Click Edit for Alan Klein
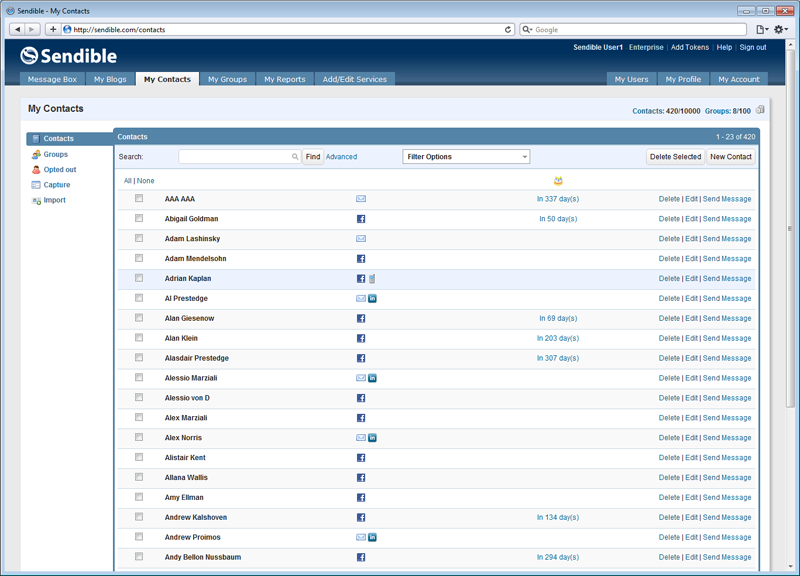The width and height of the screenshot is (800, 576). (691, 338)
